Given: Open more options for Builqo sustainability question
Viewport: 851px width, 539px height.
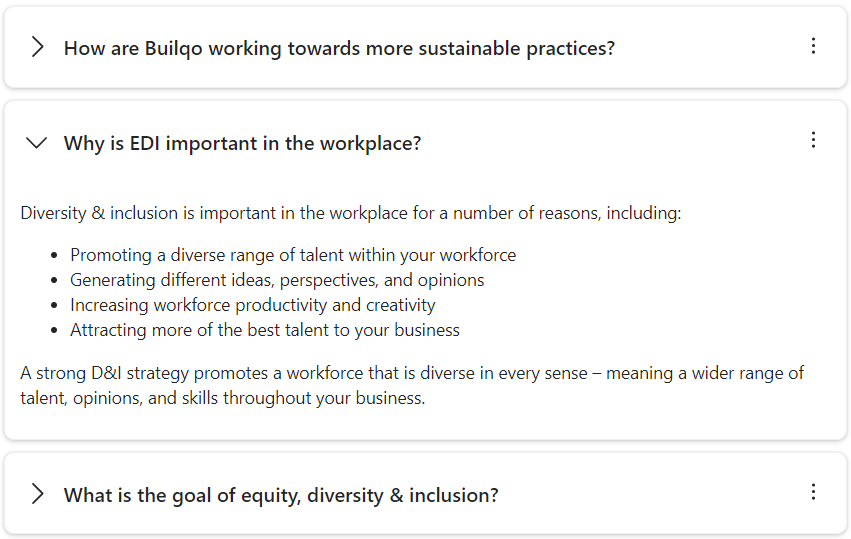Looking at the screenshot, I should point(813,46).
